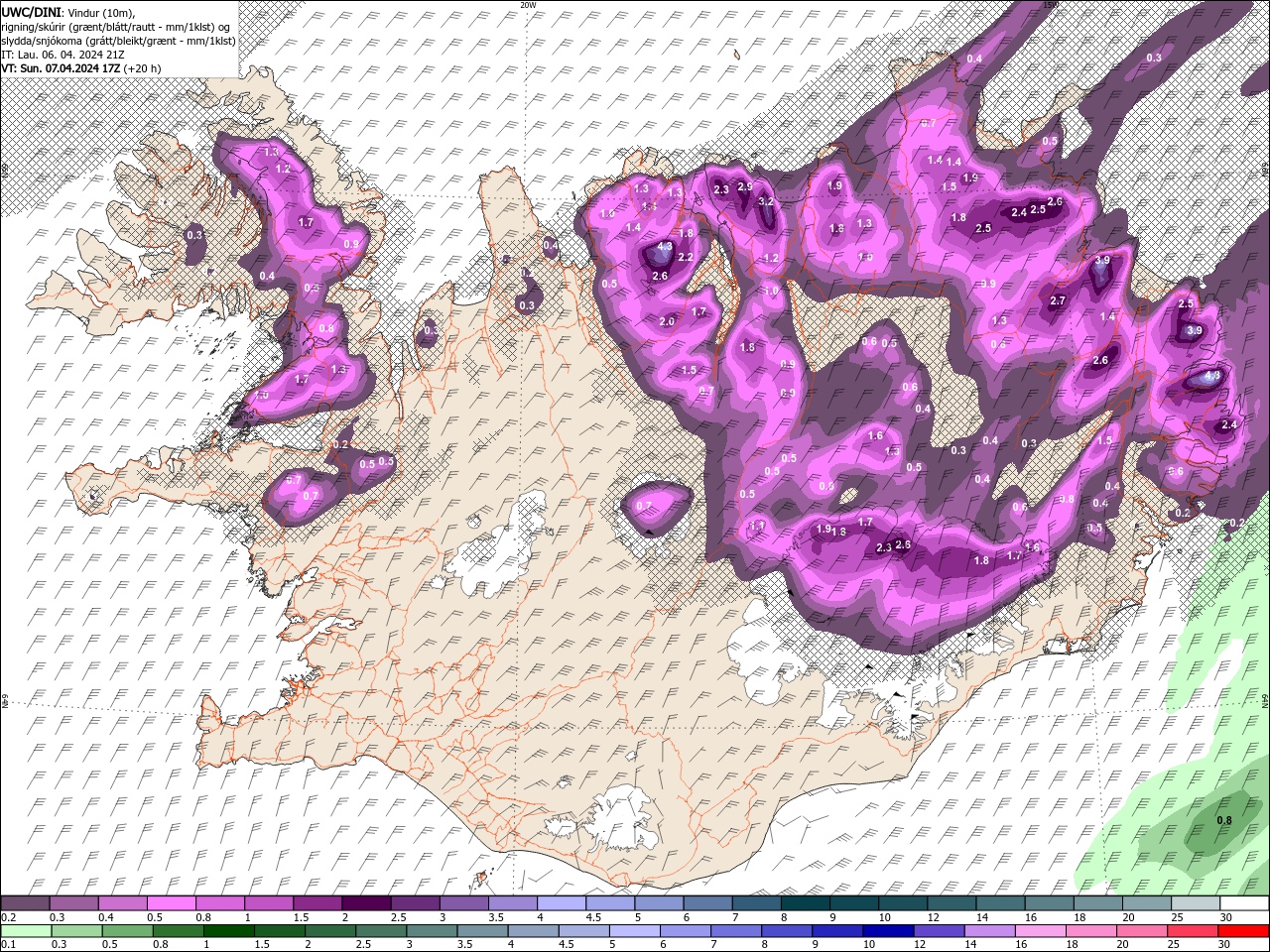The width and height of the screenshot is (1270, 952).
Task: Pick the snow legend swatch between 1 and 1.5
Action: pyautogui.click(x=269, y=903)
